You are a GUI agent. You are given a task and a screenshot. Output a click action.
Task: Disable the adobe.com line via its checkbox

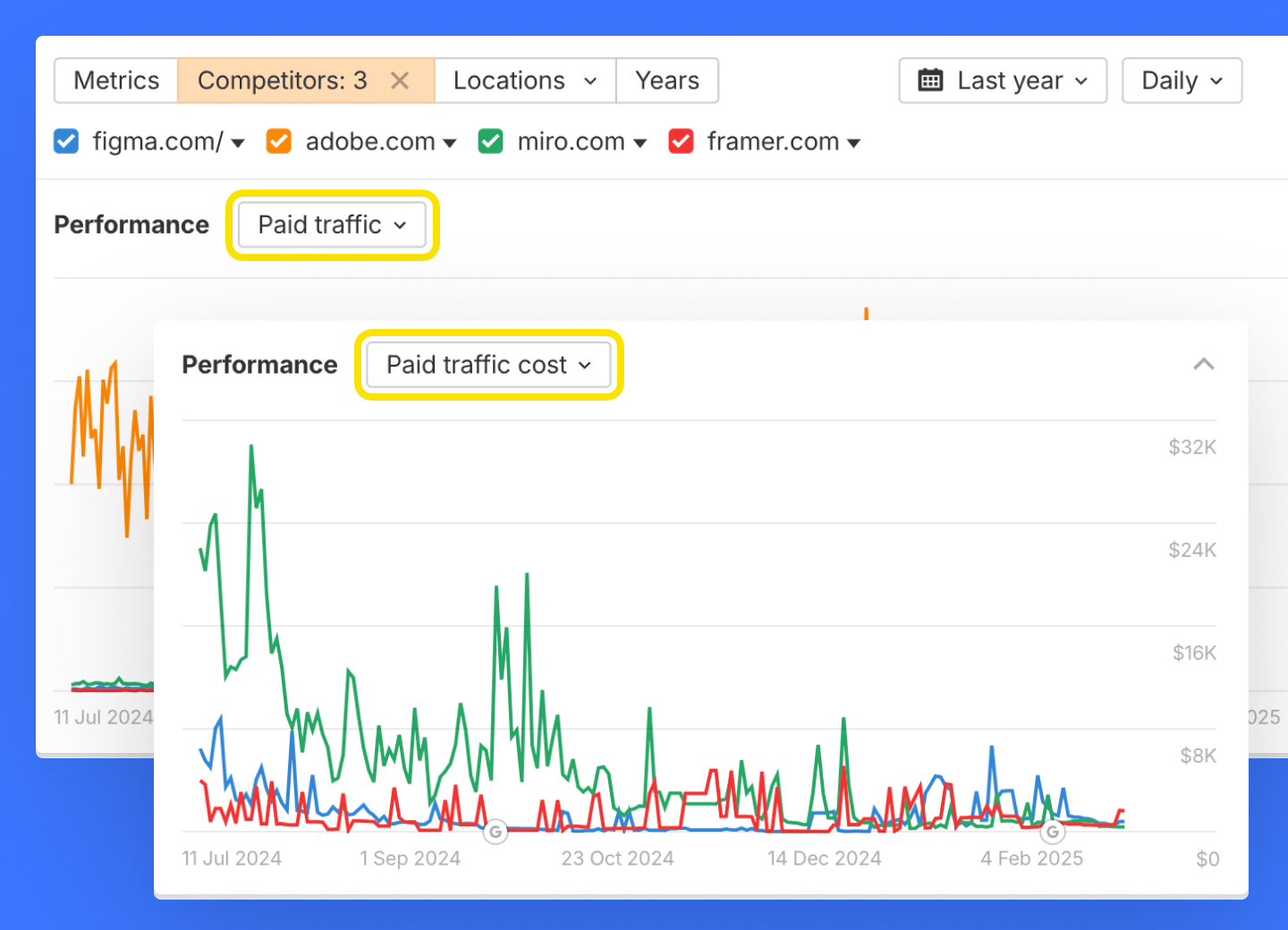tap(278, 140)
